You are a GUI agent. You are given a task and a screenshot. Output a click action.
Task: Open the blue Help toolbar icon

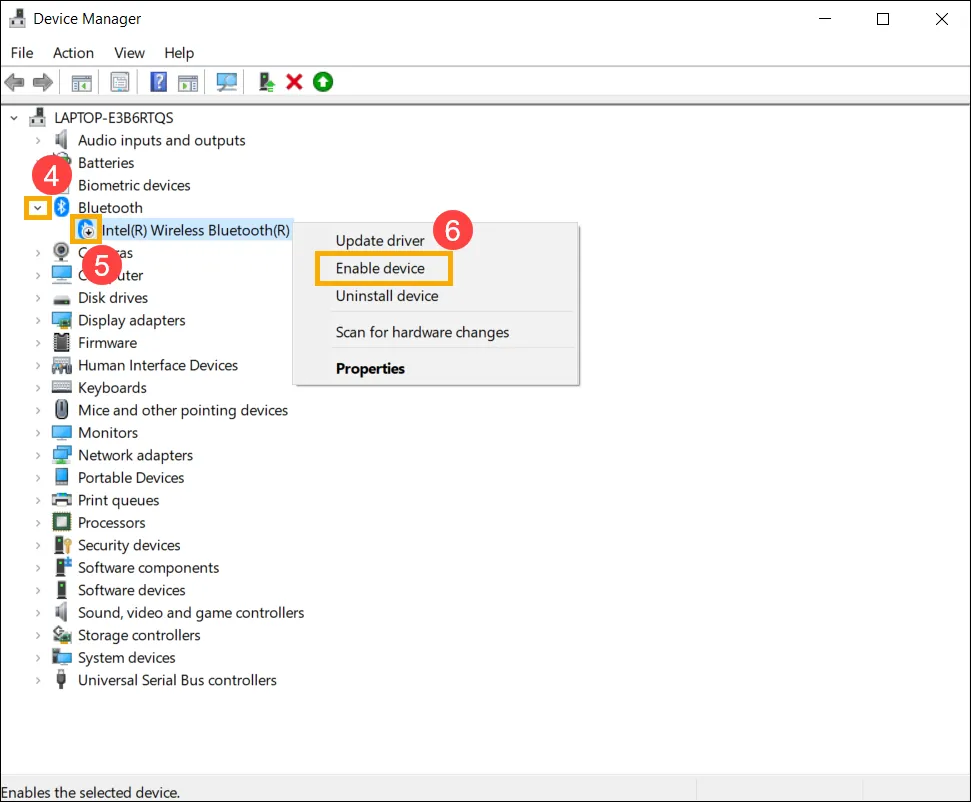(x=158, y=82)
